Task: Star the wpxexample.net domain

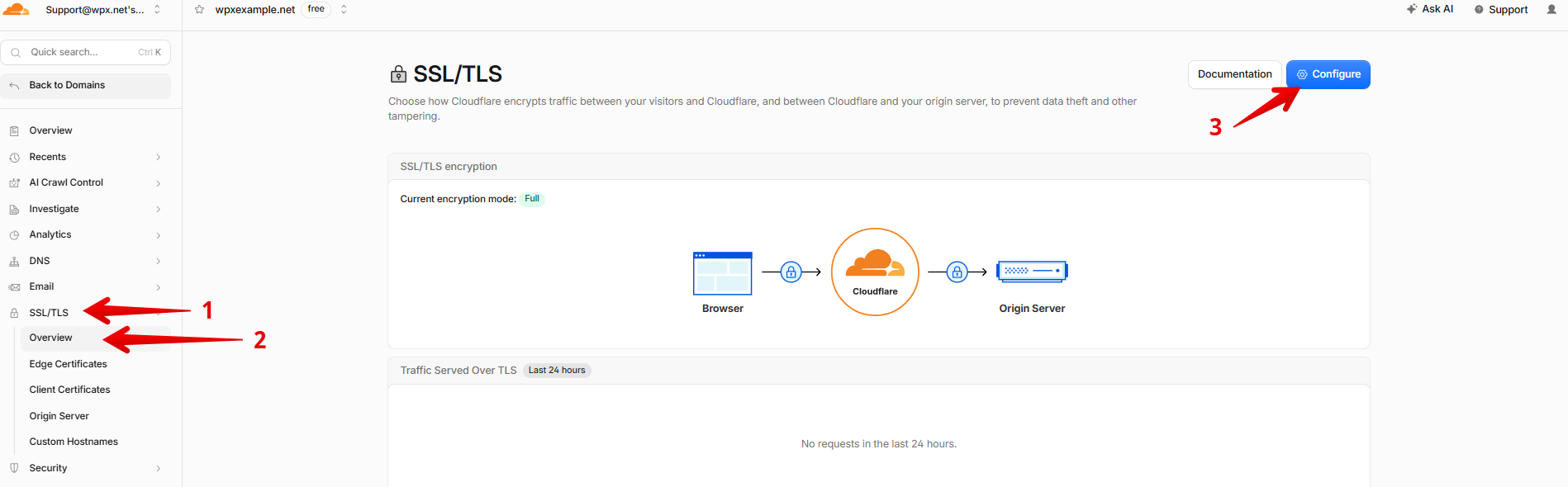Action: 199,10
